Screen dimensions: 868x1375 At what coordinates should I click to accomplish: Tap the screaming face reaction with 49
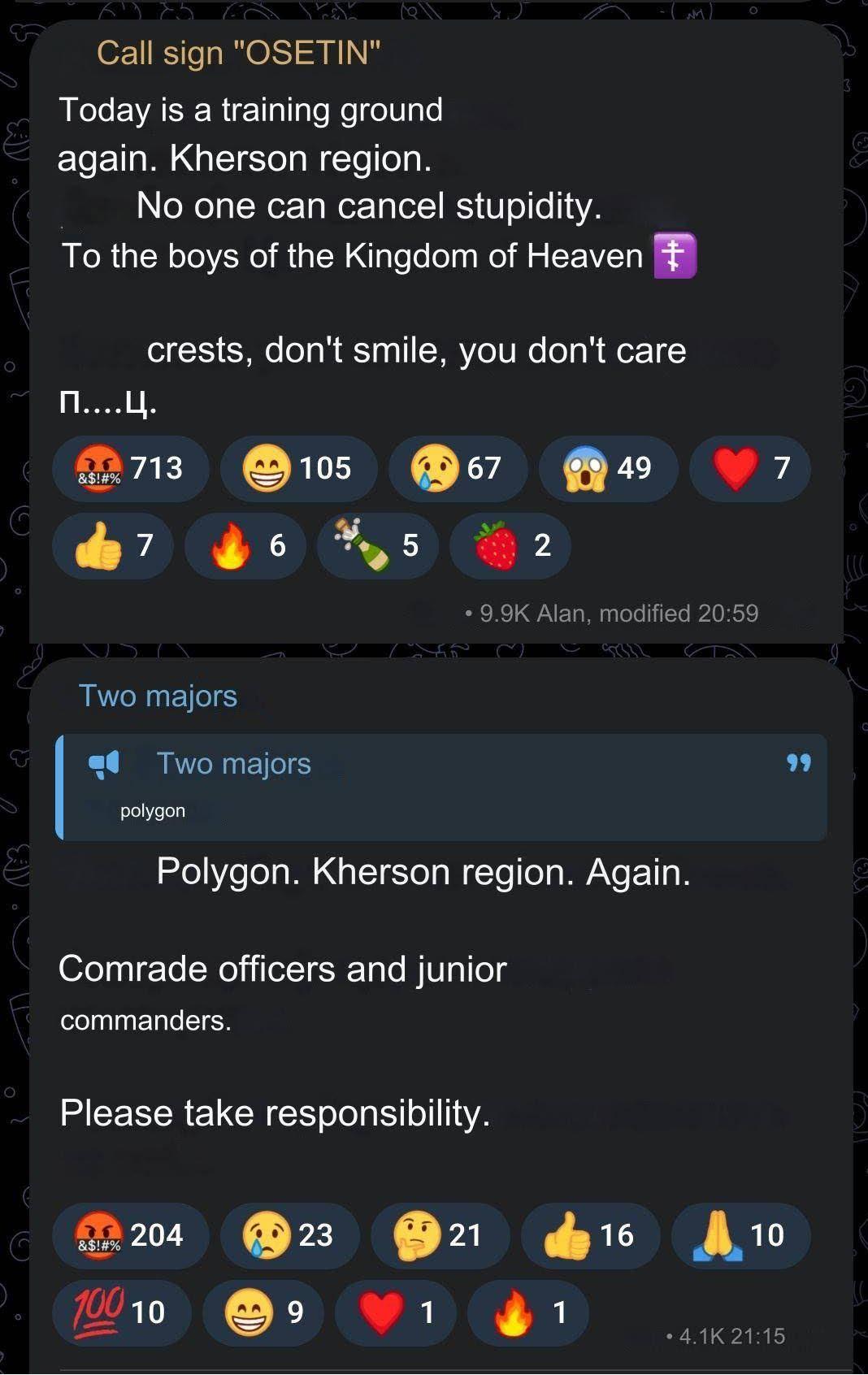point(608,468)
